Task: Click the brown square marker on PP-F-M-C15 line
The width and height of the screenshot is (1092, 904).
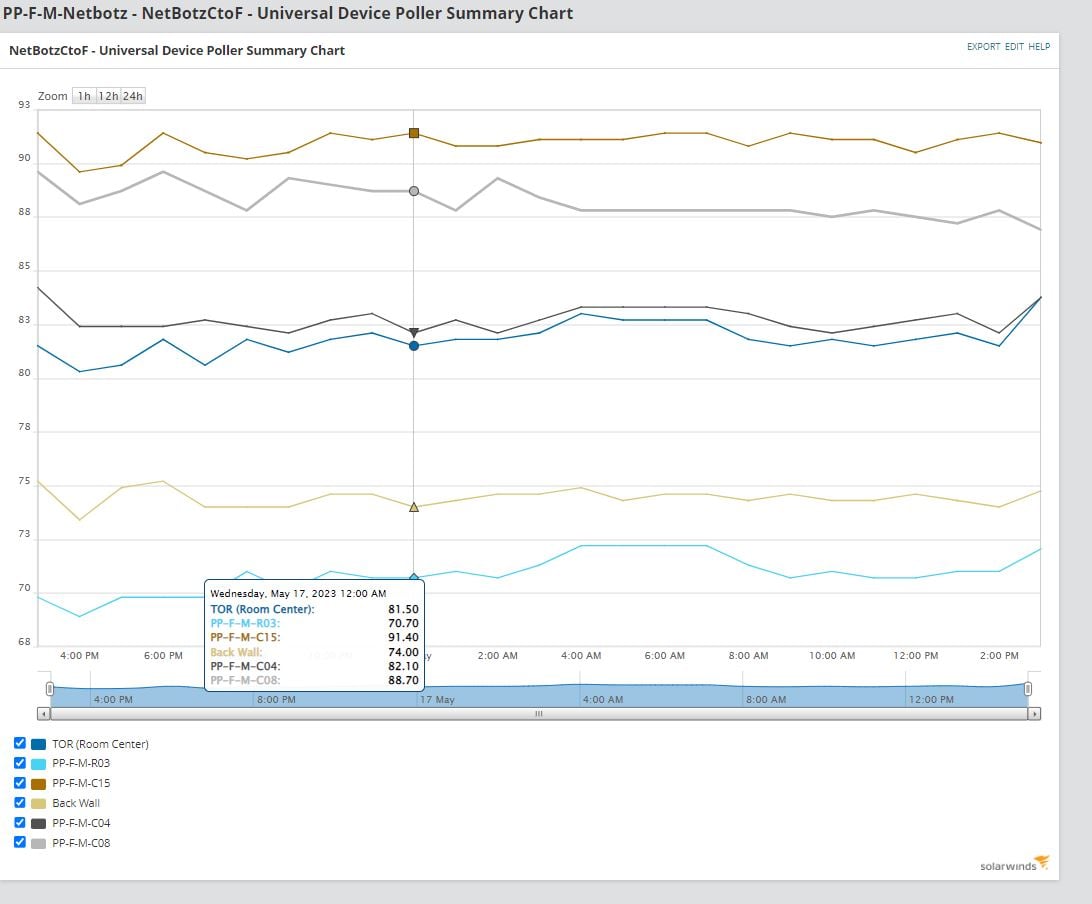Action: (x=414, y=133)
